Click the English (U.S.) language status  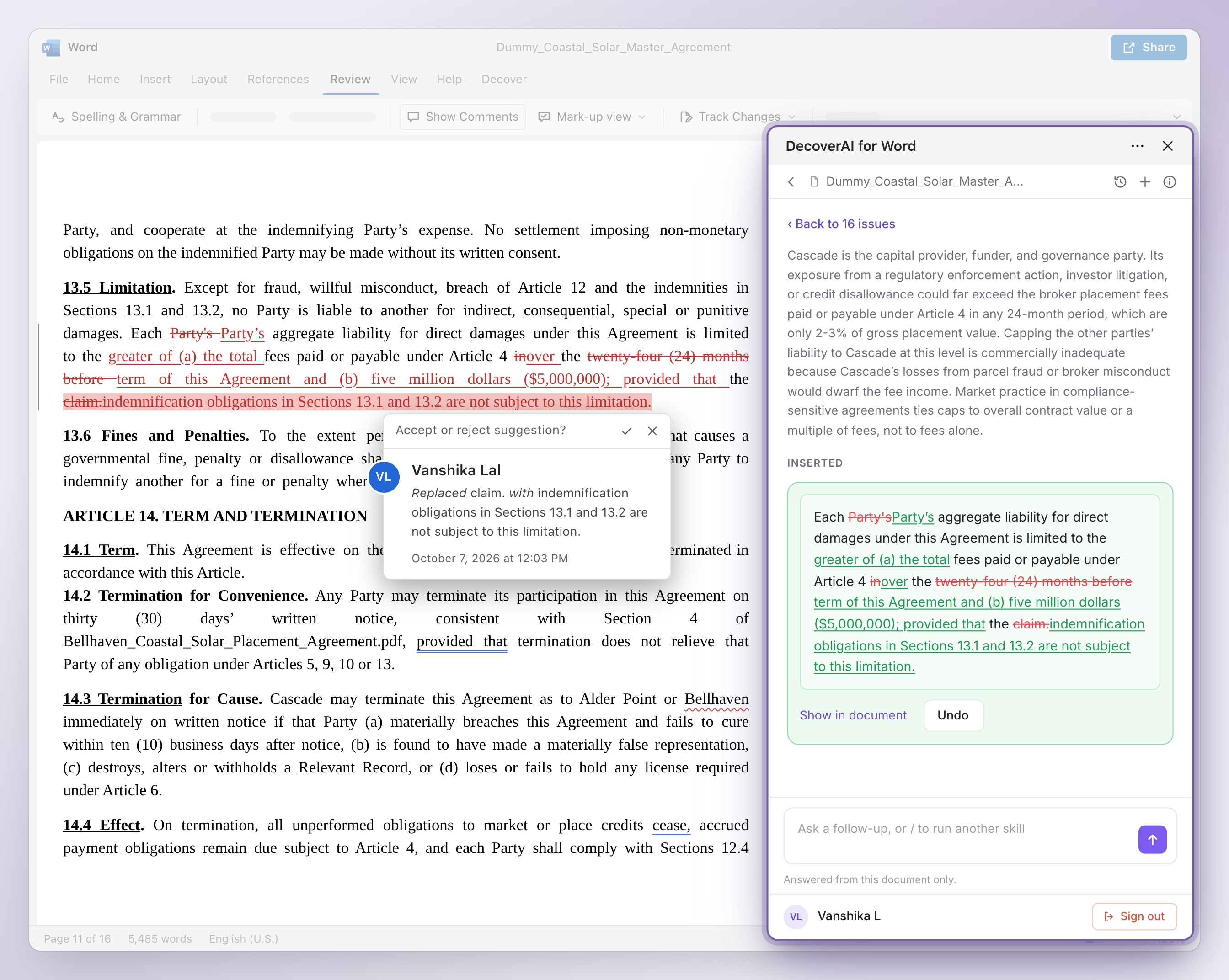[x=243, y=938]
